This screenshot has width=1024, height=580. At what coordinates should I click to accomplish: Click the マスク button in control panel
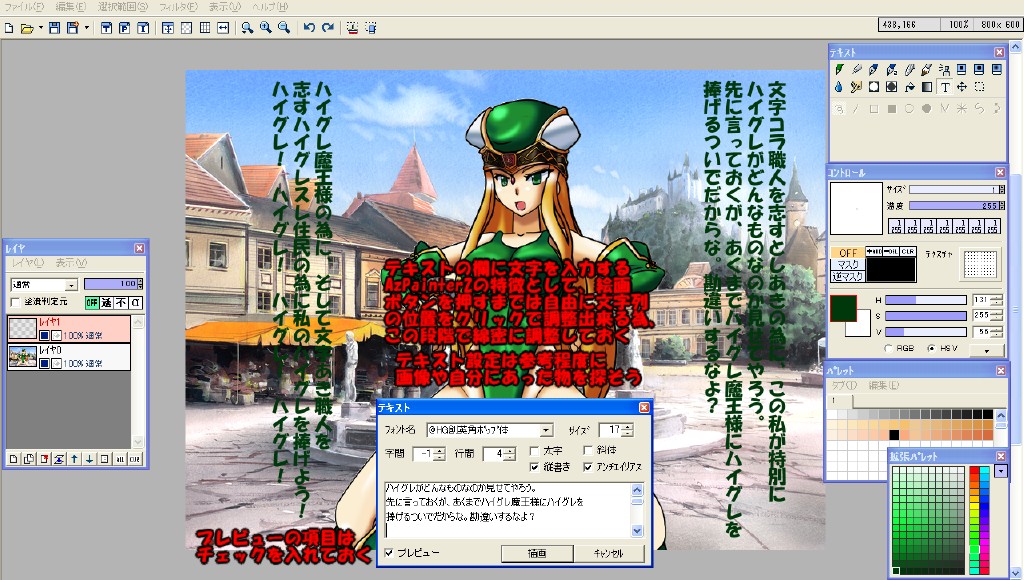[848, 265]
